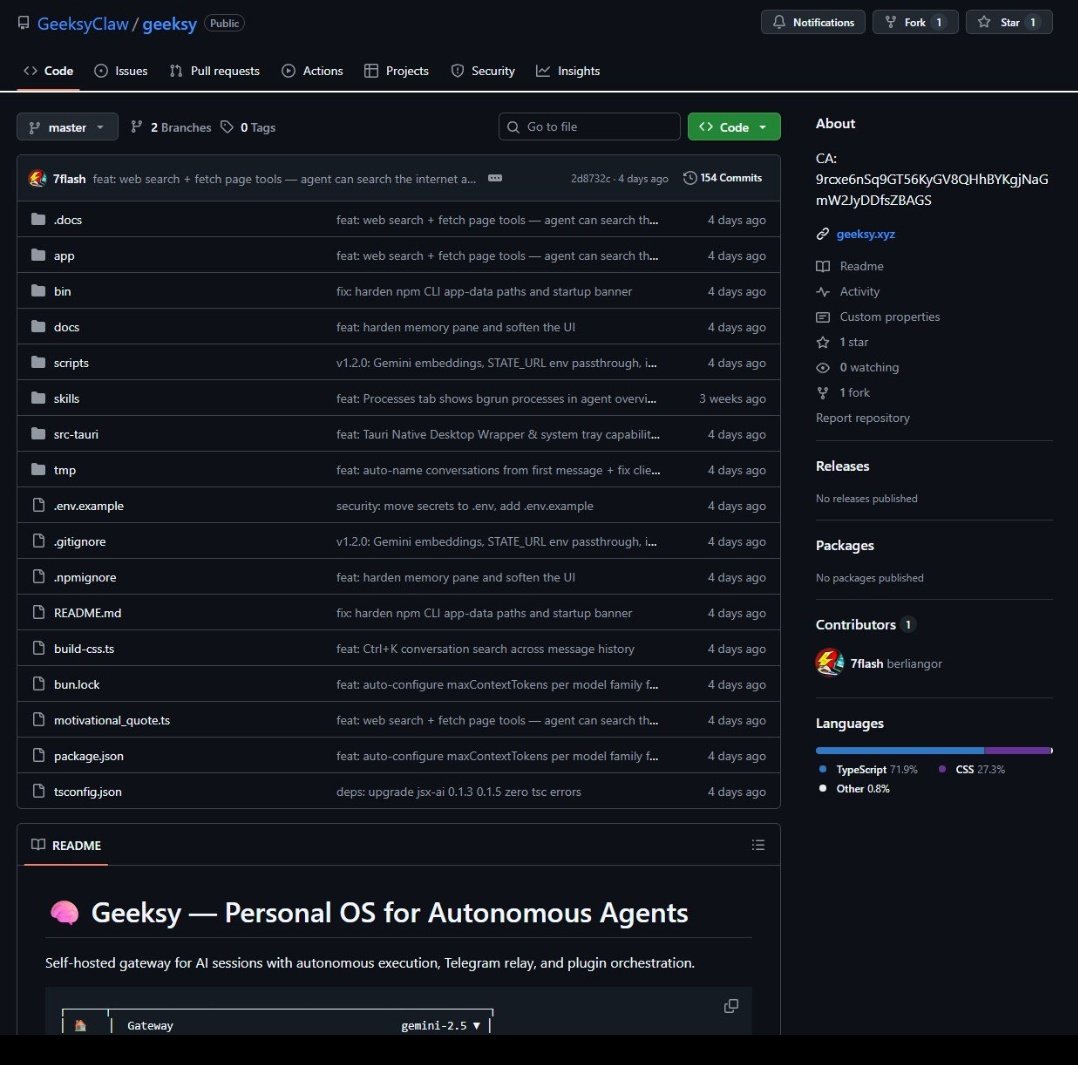Click the file icon beside tsconfig.json
This screenshot has width=1078, height=1065.
38,791
